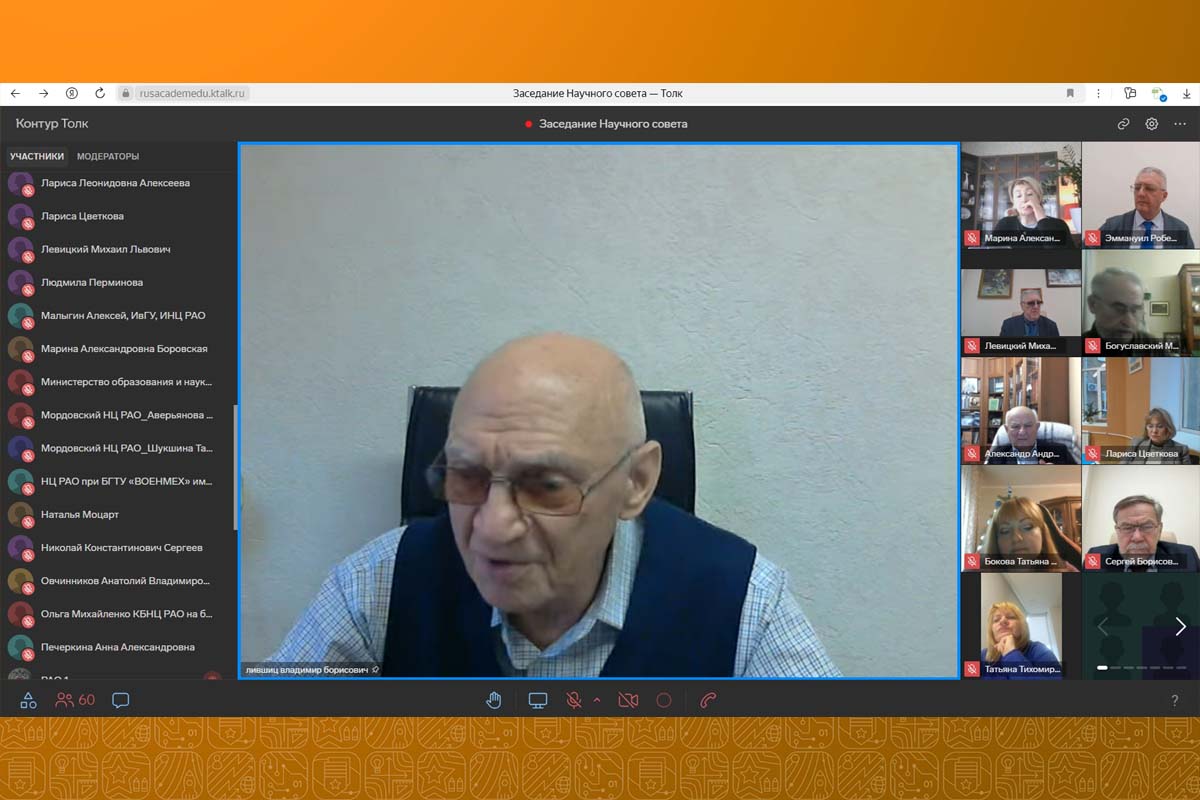Select the Участники tab
1200x800 pixels.
(x=37, y=156)
